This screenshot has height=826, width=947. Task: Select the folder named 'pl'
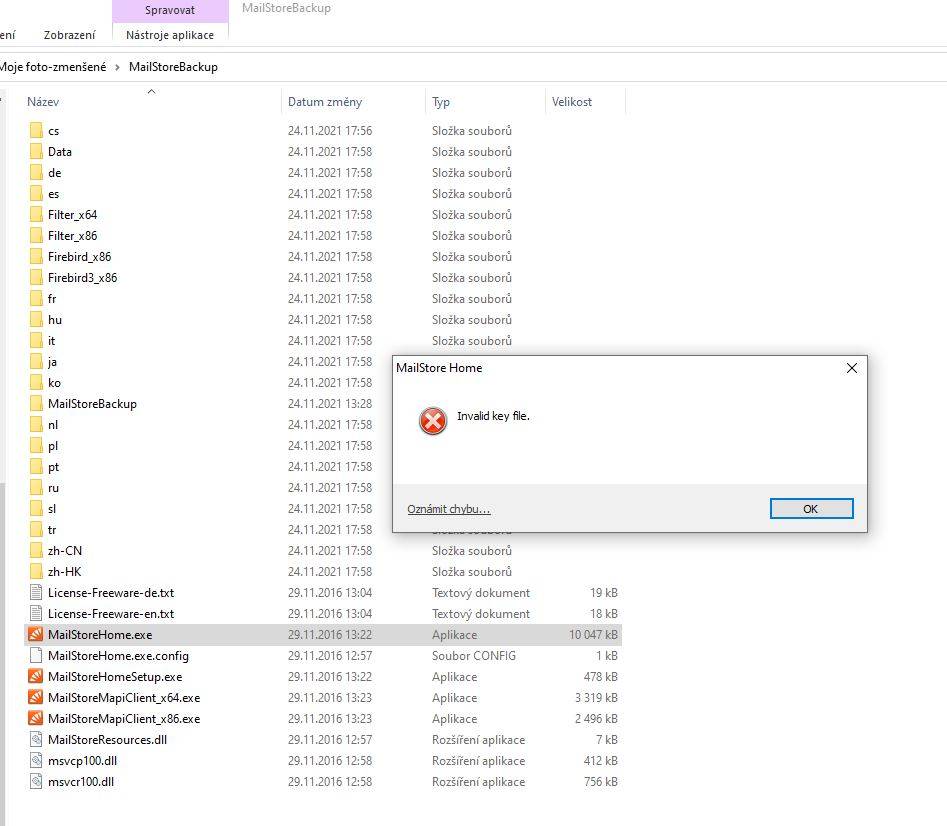pos(53,446)
